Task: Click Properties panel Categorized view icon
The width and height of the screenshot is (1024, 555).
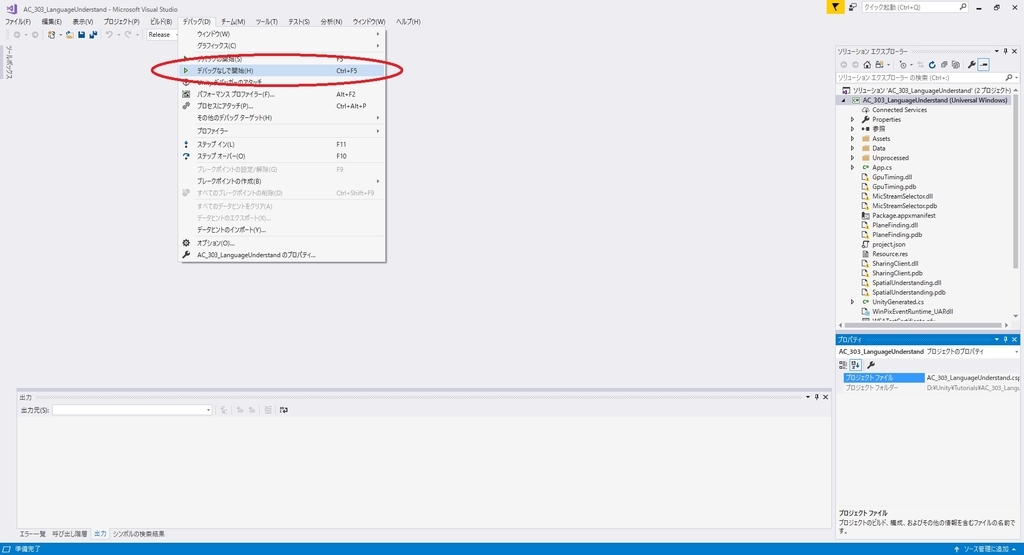Action: 843,365
